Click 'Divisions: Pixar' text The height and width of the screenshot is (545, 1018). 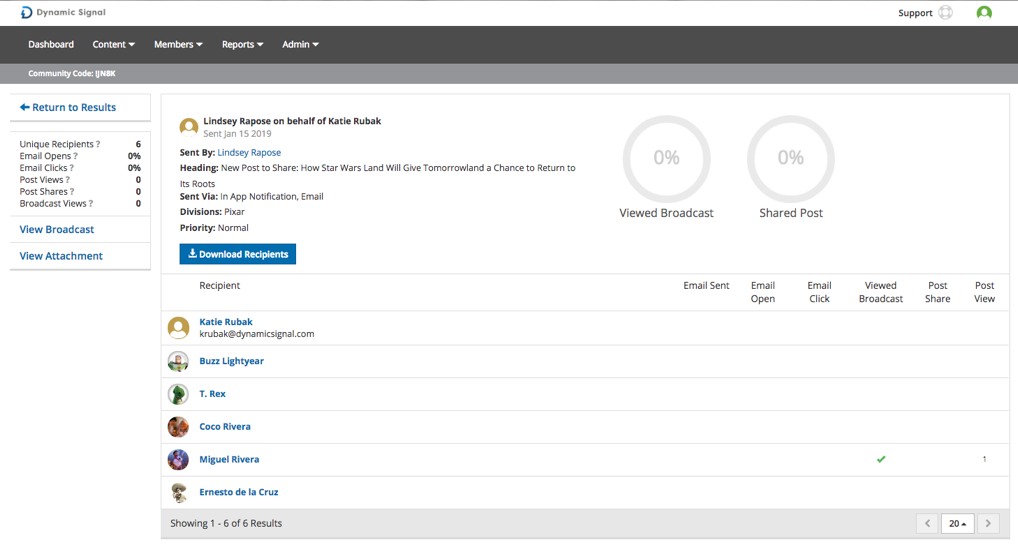click(x=212, y=212)
